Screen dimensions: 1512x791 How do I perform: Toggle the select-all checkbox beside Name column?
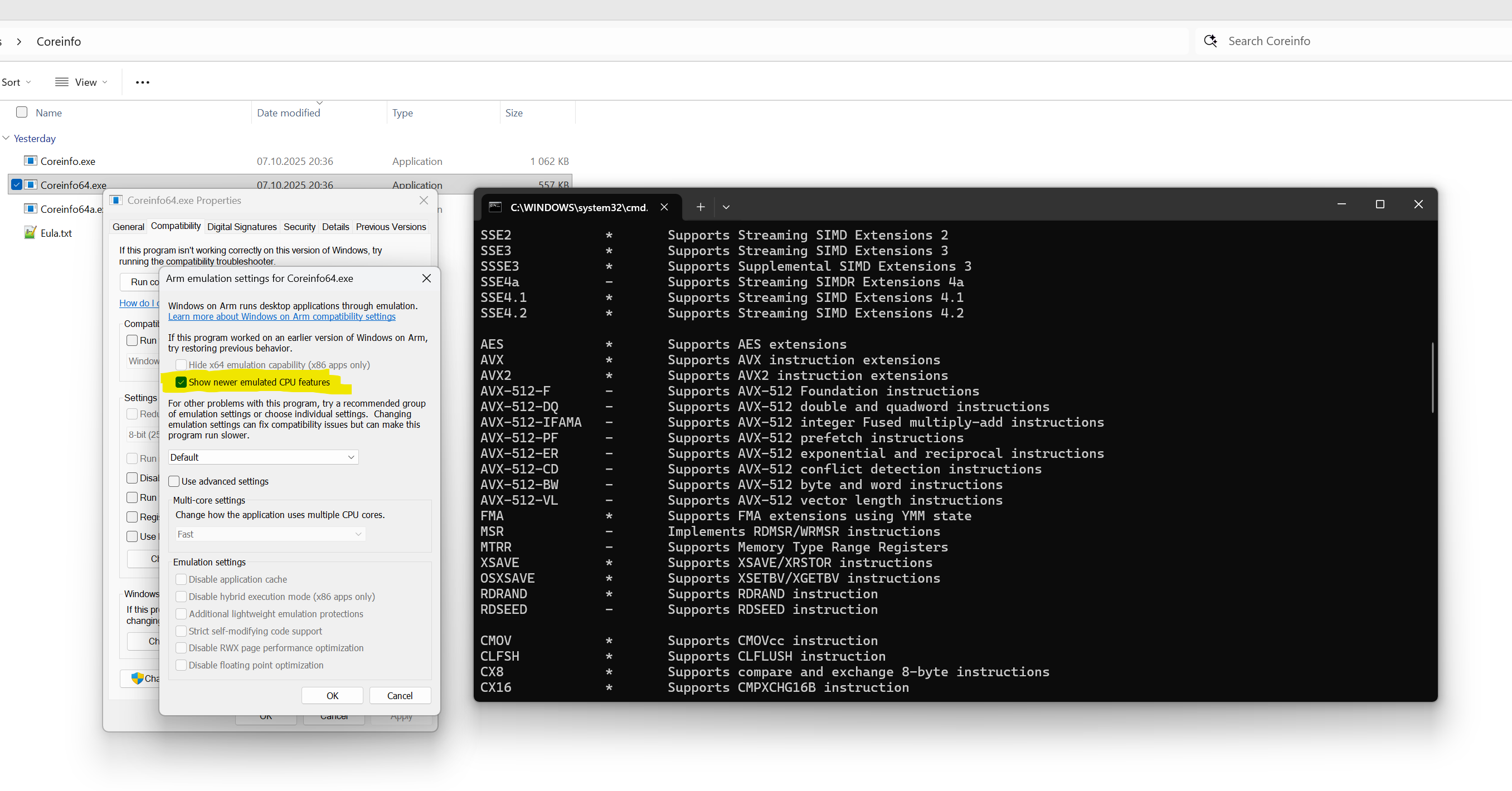(22, 112)
